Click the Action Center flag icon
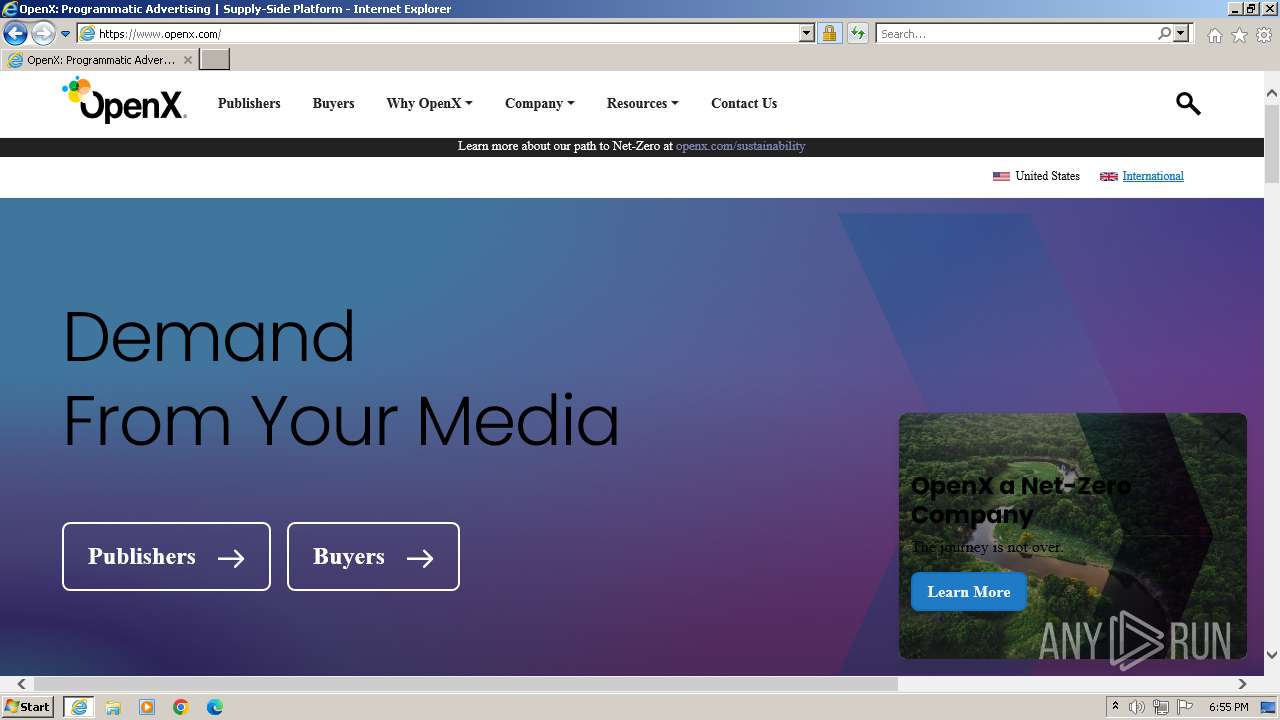Screen dimensions: 1280x720 [1185, 707]
